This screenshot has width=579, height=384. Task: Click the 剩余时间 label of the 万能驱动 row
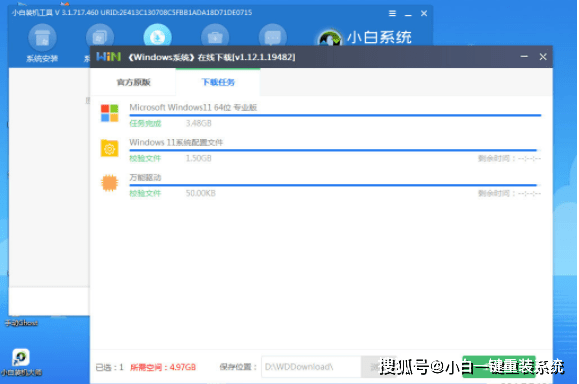pyautogui.click(x=509, y=193)
